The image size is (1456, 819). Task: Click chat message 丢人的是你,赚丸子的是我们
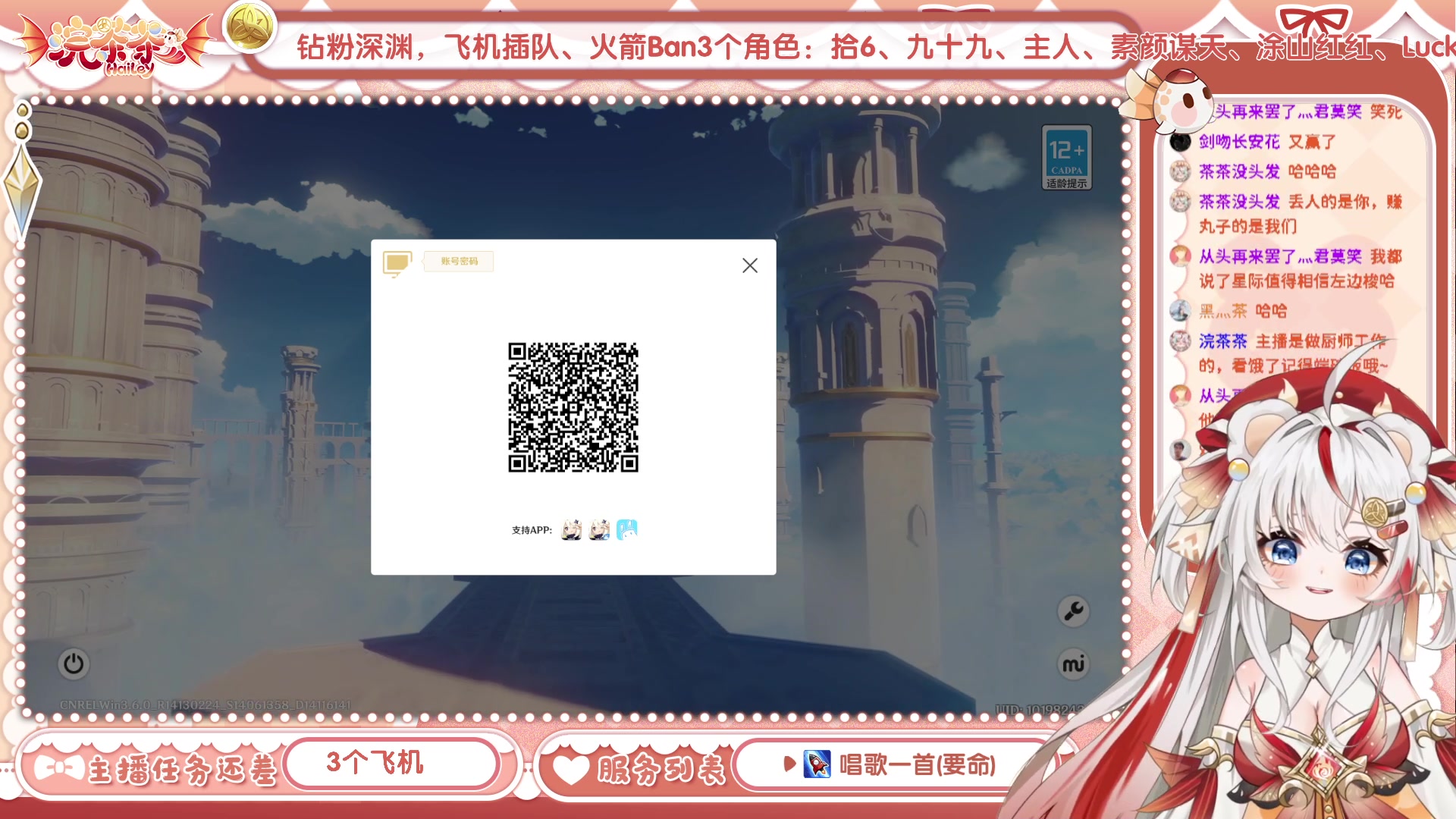coord(1300,214)
